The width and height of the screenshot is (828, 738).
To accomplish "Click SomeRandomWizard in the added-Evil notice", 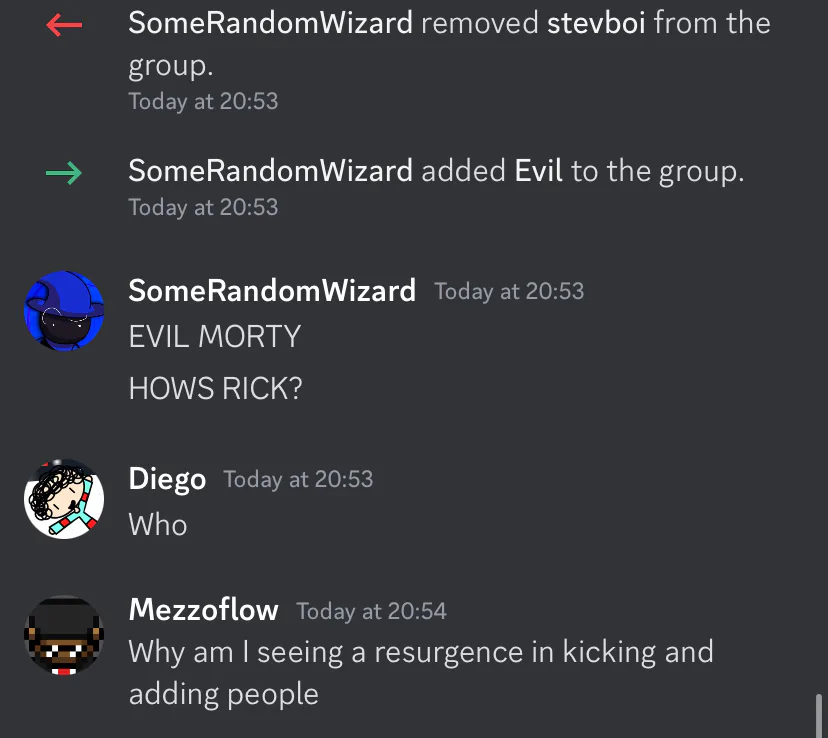I will tap(270, 171).
